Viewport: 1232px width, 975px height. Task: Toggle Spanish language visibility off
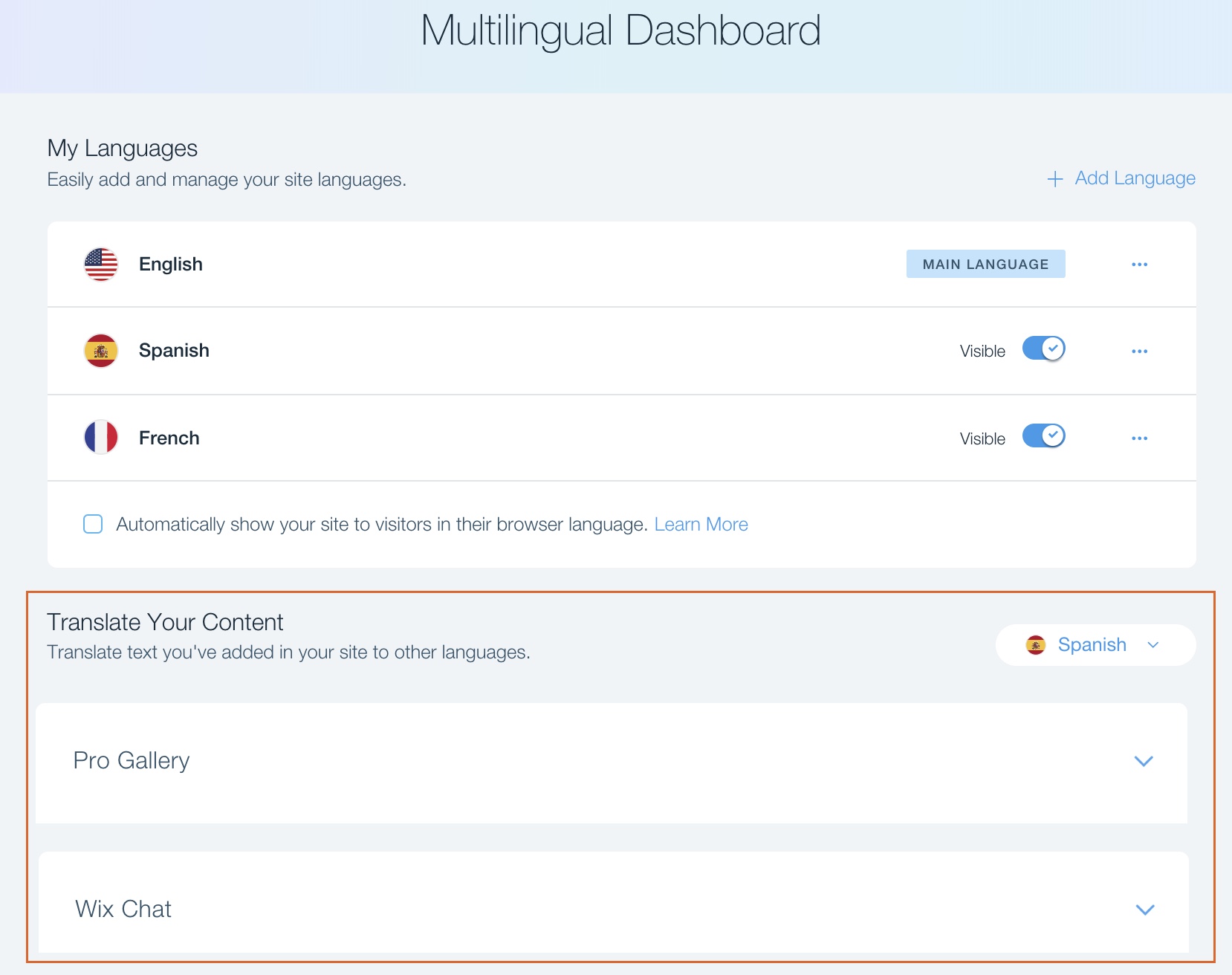point(1043,348)
